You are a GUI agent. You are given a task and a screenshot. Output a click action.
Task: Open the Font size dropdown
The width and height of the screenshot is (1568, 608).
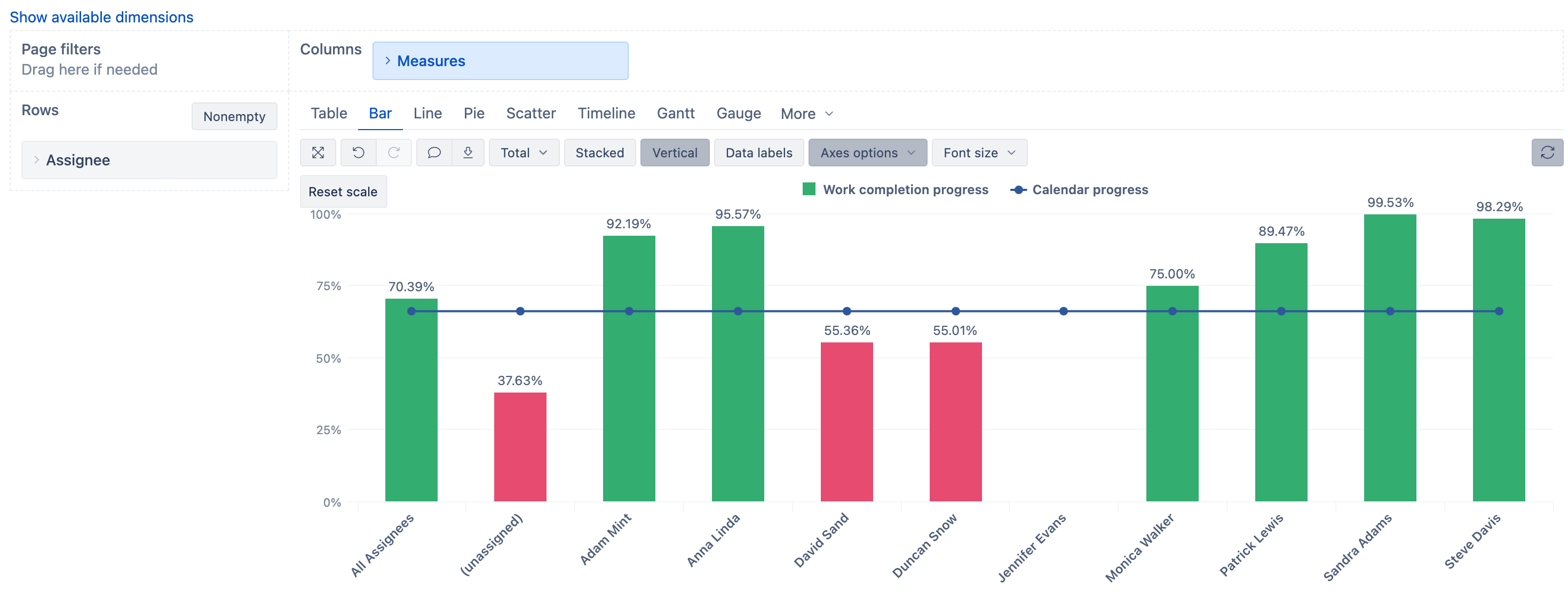coord(979,153)
